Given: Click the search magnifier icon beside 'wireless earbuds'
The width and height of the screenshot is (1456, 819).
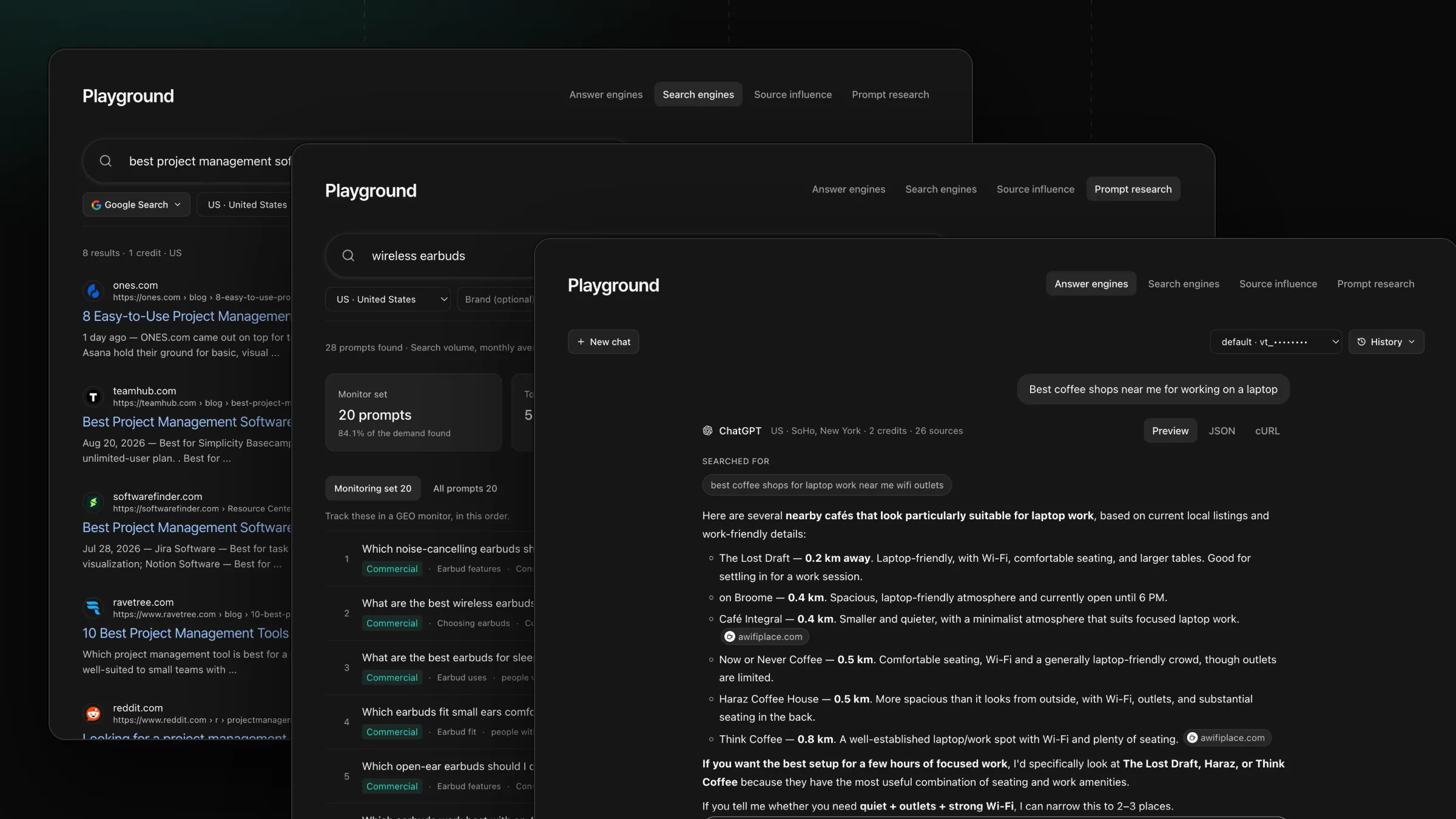Looking at the screenshot, I should point(348,255).
